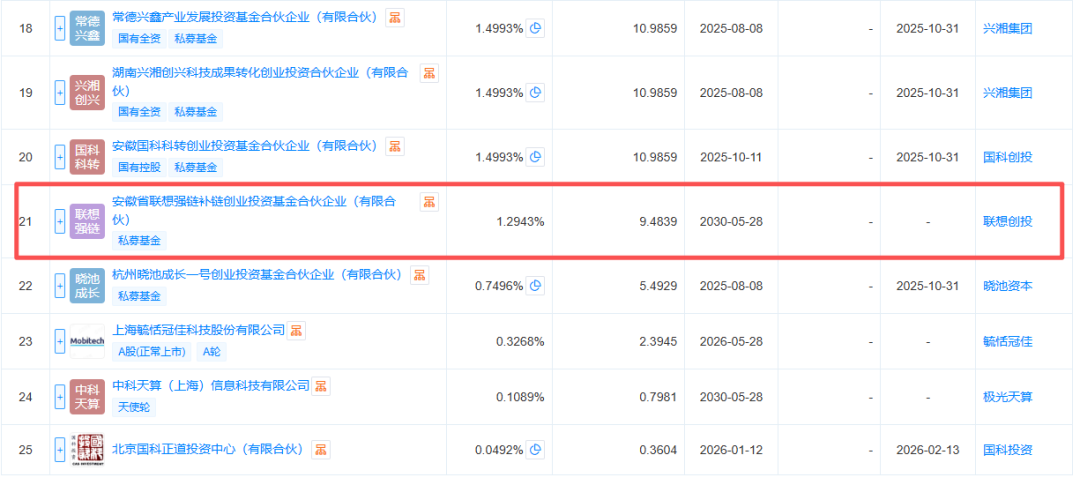
Task: Open structure chart icon next to 安徽国科科转
Action: click(395, 146)
